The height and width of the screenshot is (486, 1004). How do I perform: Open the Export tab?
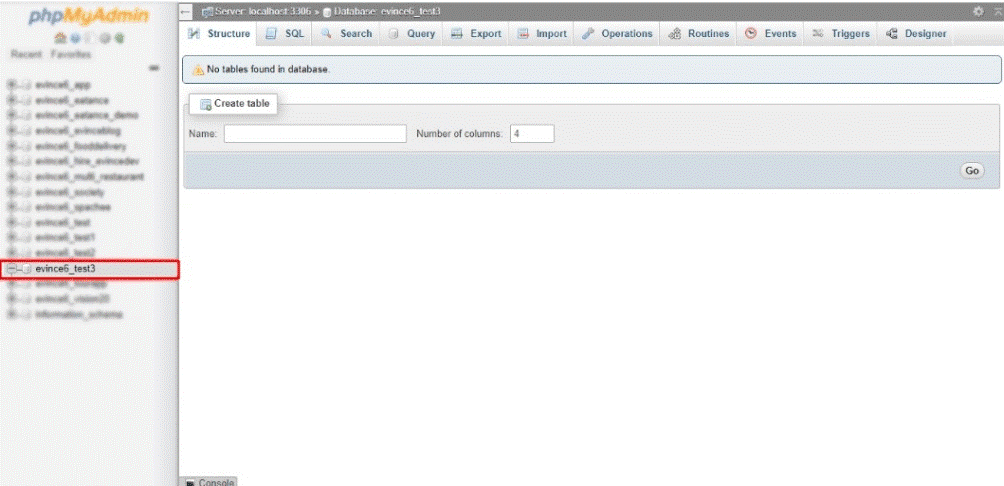click(x=476, y=34)
